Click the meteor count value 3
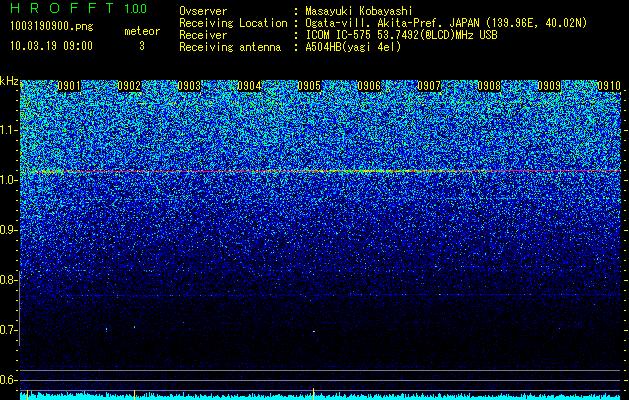The height and width of the screenshot is (400, 629). (x=142, y=46)
